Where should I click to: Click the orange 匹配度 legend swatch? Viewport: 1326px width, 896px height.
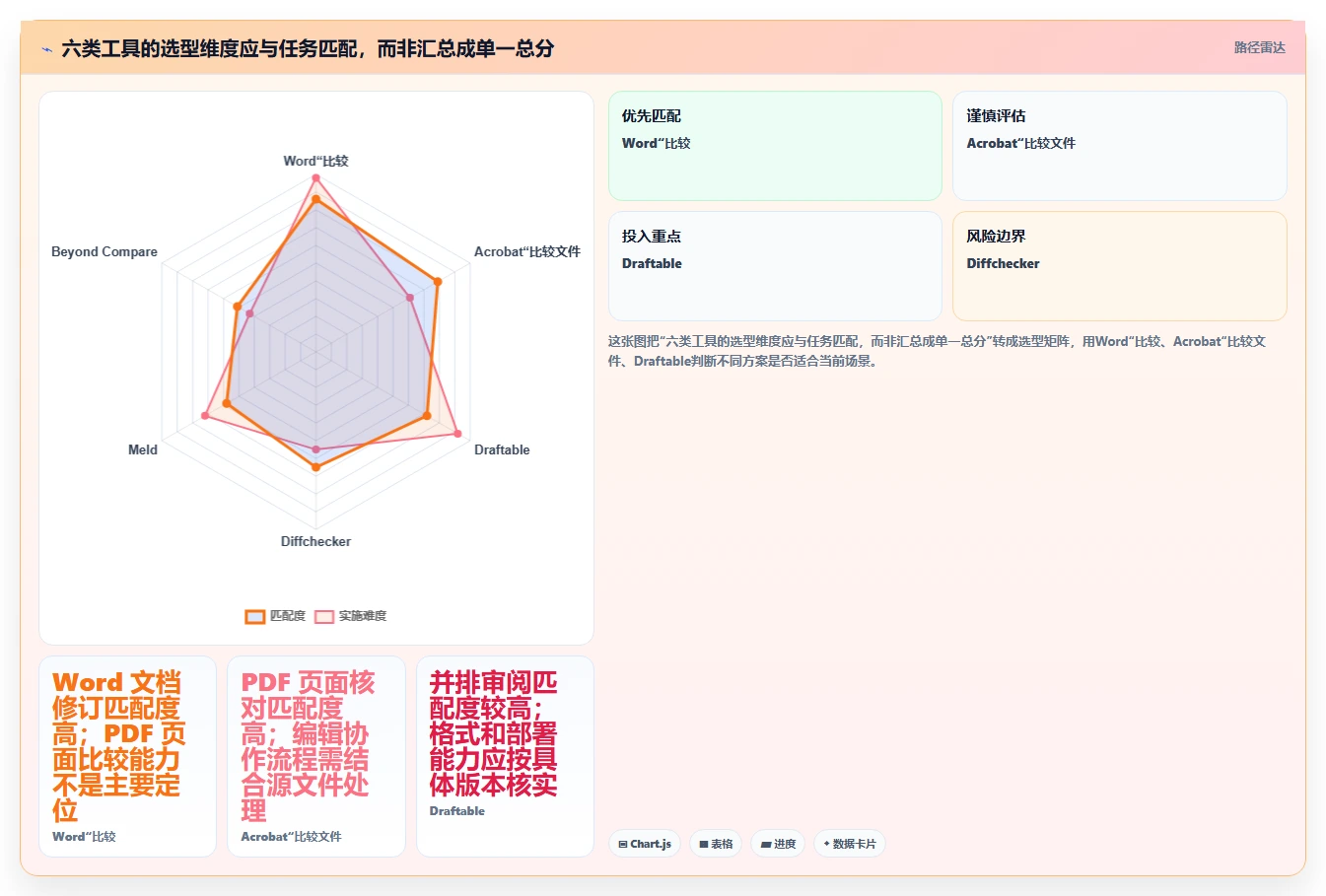coord(255,616)
